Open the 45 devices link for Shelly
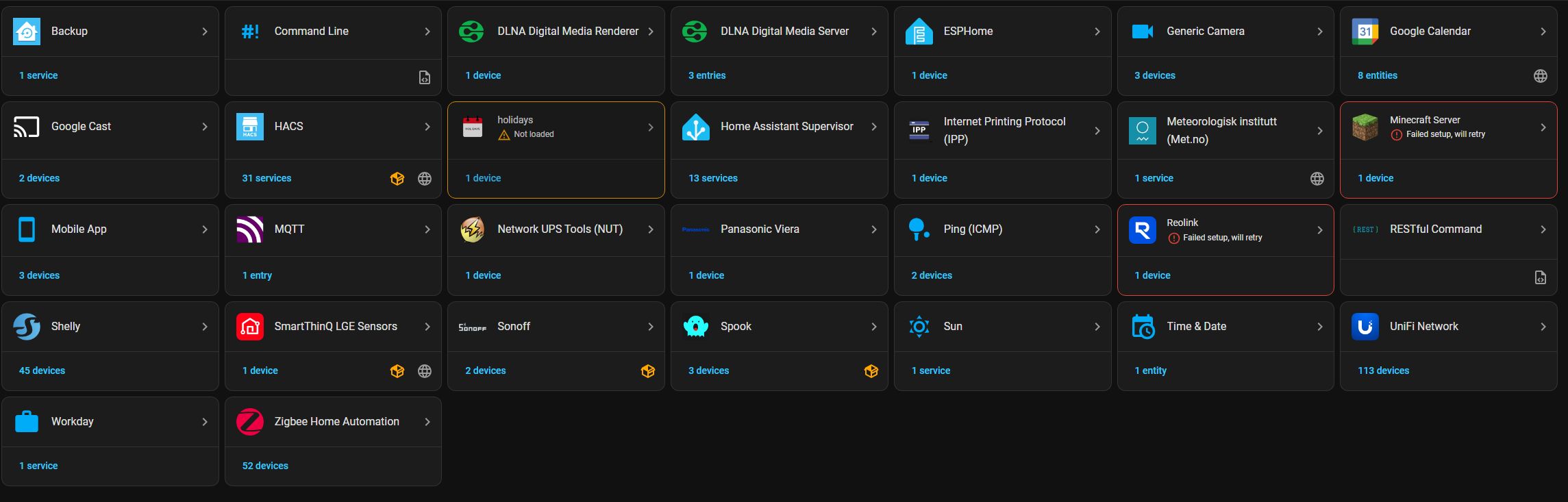The image size is (1568, 502). pyautogui.click(x=42, y=371)
